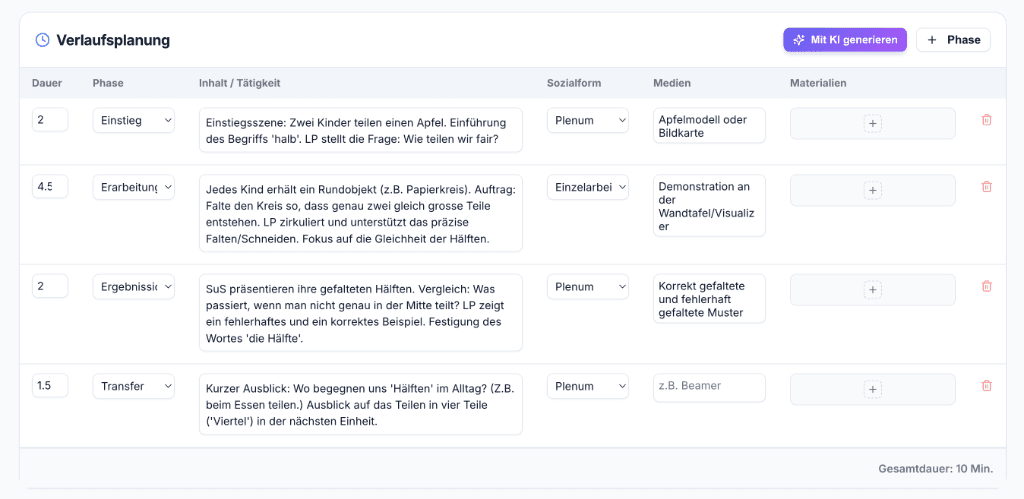Click the empty Medien field with Beamer placeholder
1024x499 pixels.
[x=709, y=387]
